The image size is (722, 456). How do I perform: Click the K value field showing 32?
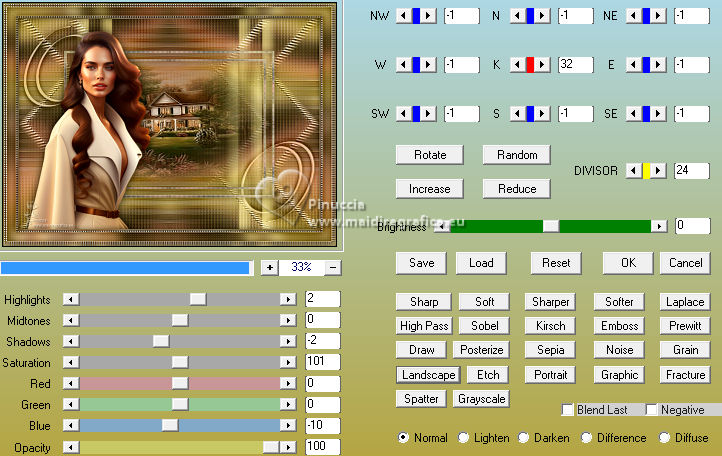tap(576, 64)
